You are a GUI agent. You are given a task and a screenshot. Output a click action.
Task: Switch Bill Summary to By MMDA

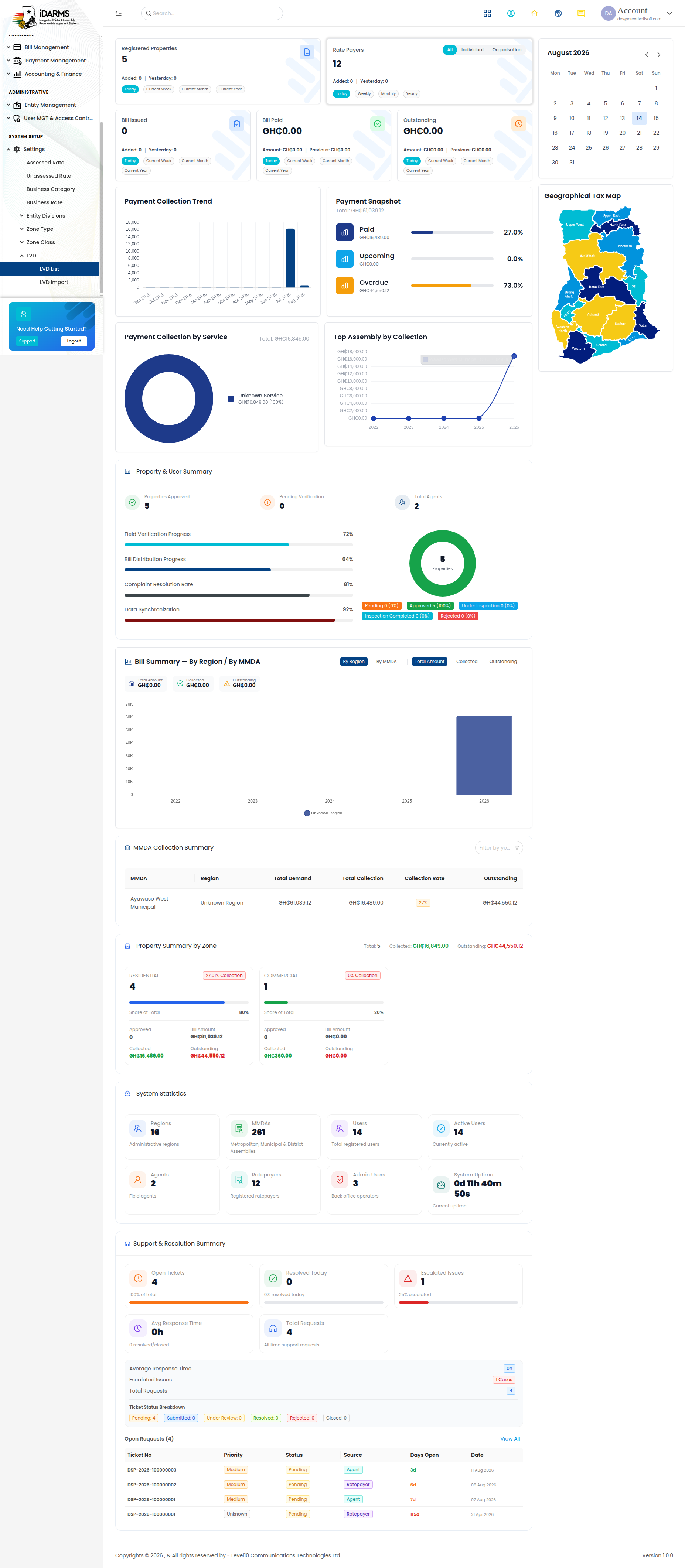pyautogui.click(x=386, y=662)
